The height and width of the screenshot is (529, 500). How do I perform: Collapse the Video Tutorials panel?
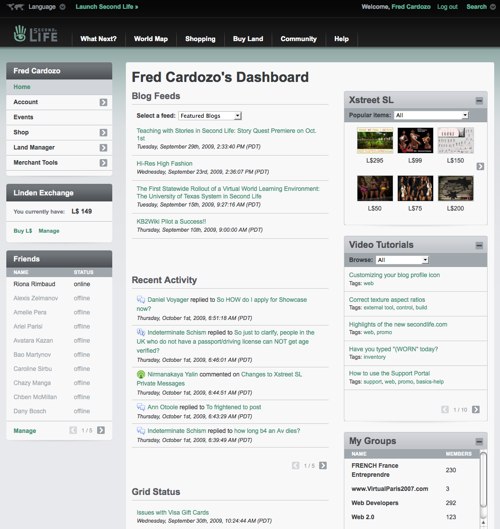pyautogui.click(x=479, y=245)
